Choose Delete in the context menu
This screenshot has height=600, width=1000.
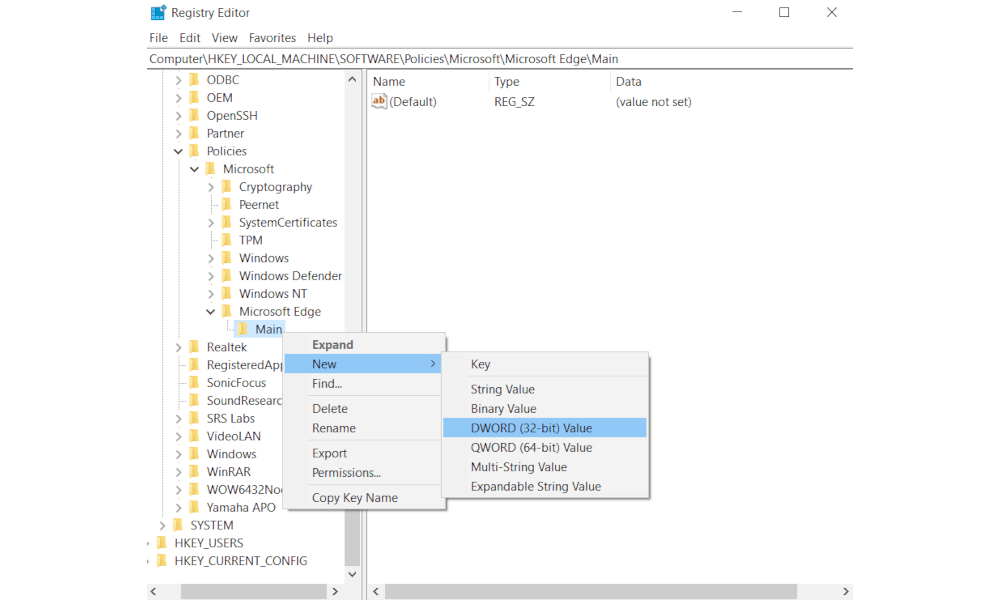point(364,409)
